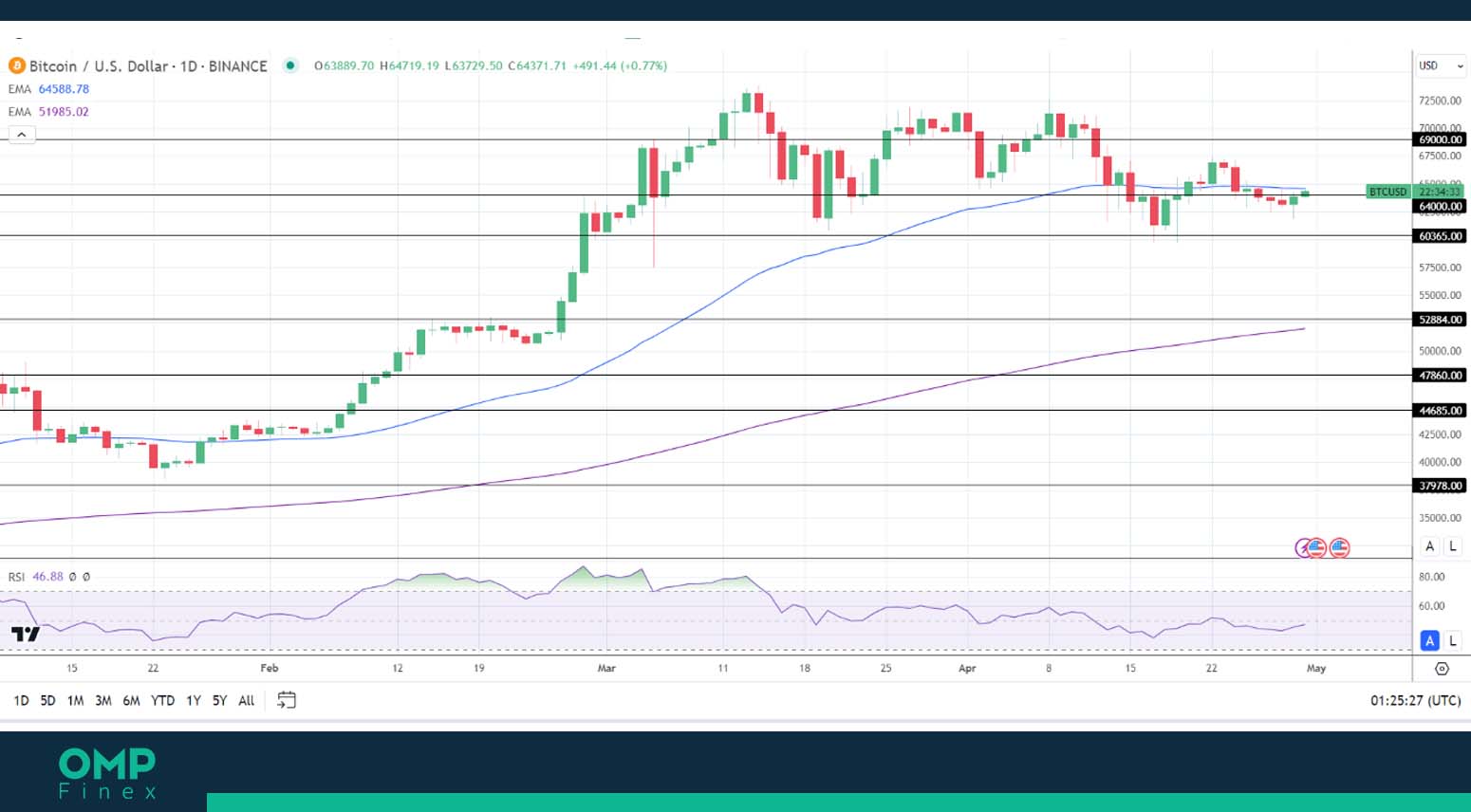Toggle log scale L on price pane
The width and height of the screenshot is (1471, 812).
click(1452, 546)
